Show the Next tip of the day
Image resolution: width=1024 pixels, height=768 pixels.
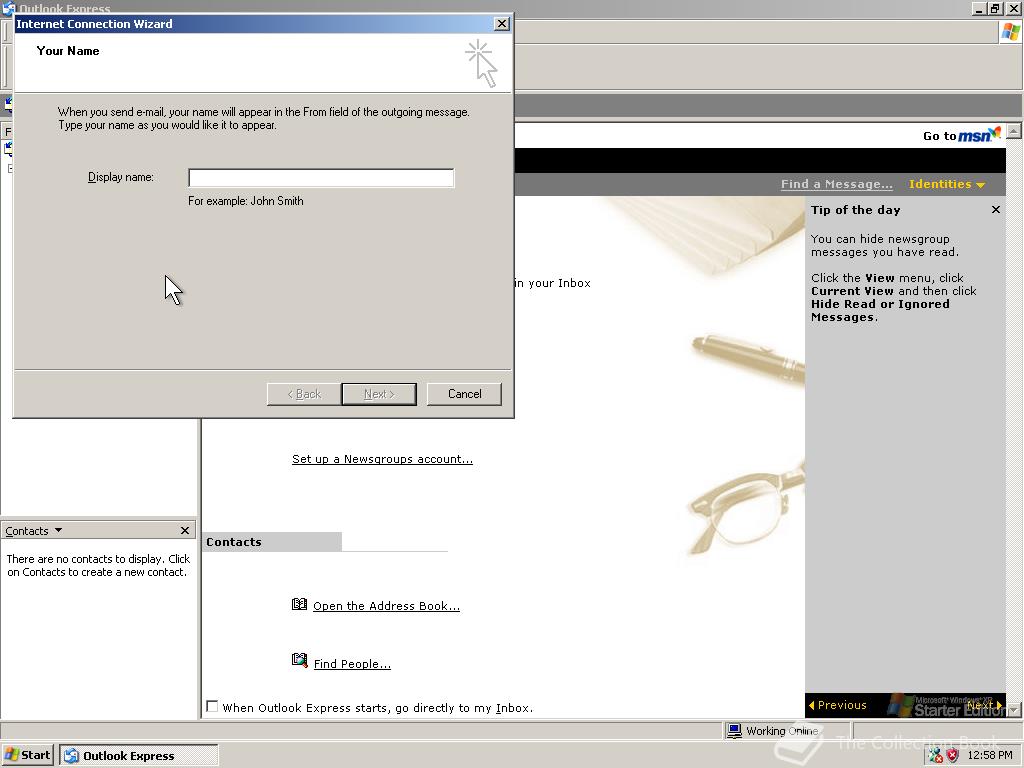coord(984,705)
